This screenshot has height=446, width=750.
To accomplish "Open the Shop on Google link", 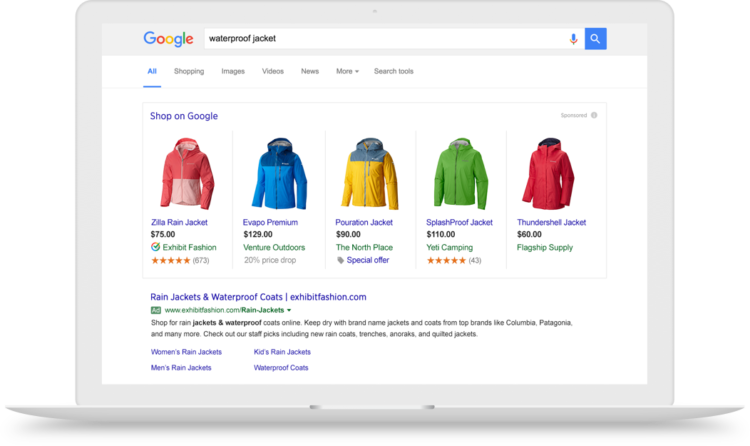I will coord(184,116).
